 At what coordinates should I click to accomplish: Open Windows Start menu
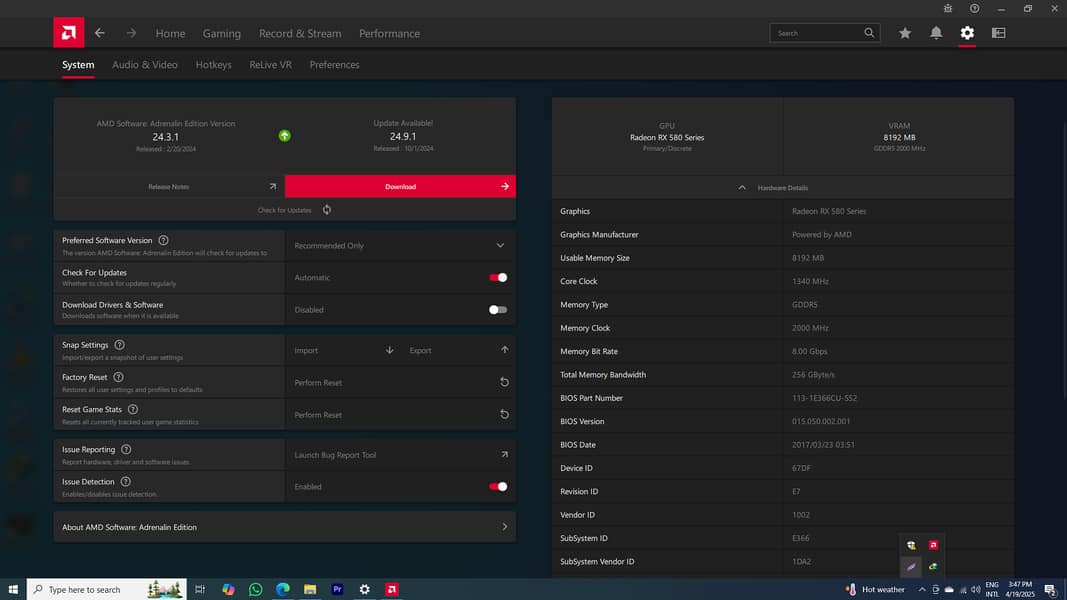[x=13, y=589]
